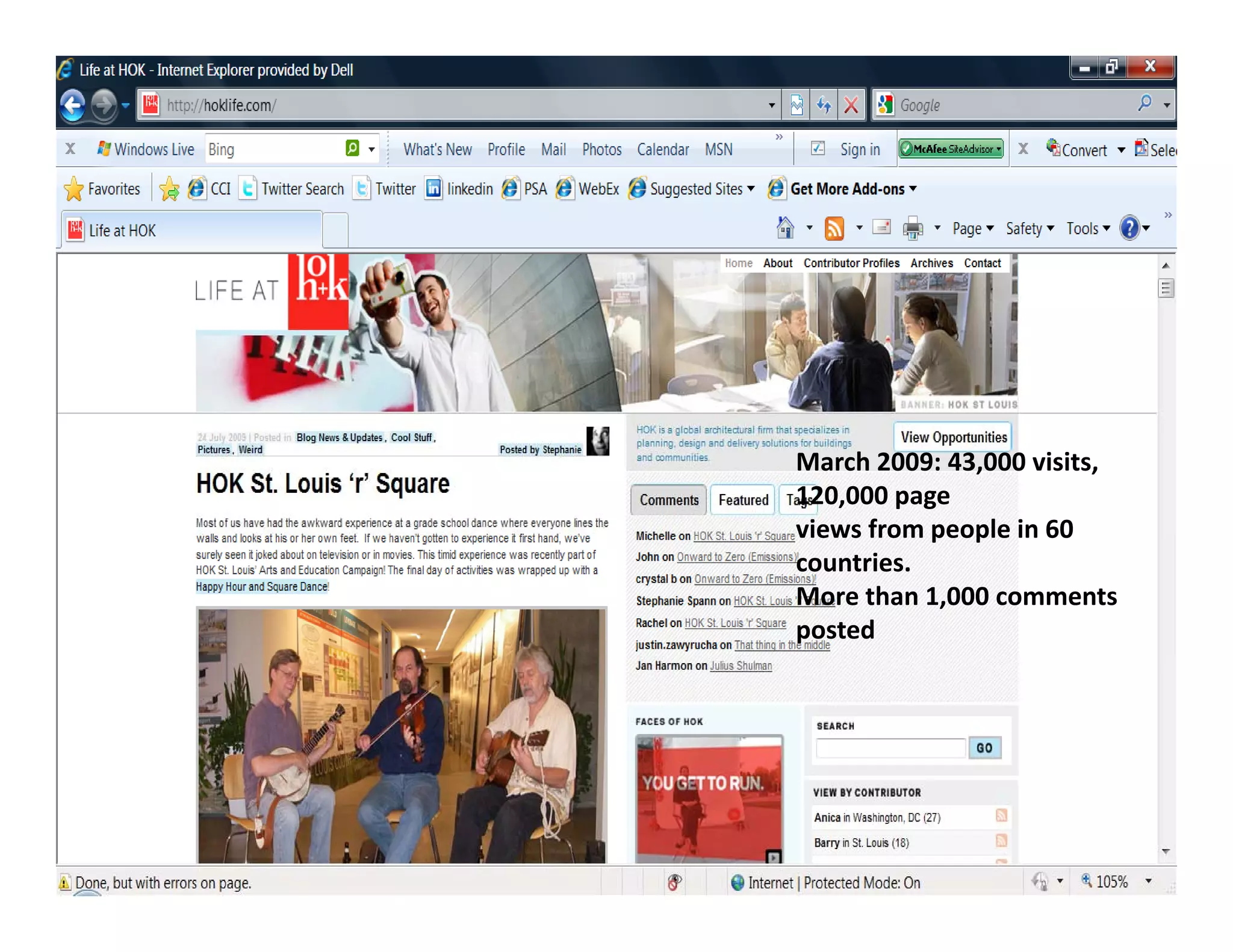Open the Page menu dropdown
1233x952 pixels.
(x=972, y=229)
